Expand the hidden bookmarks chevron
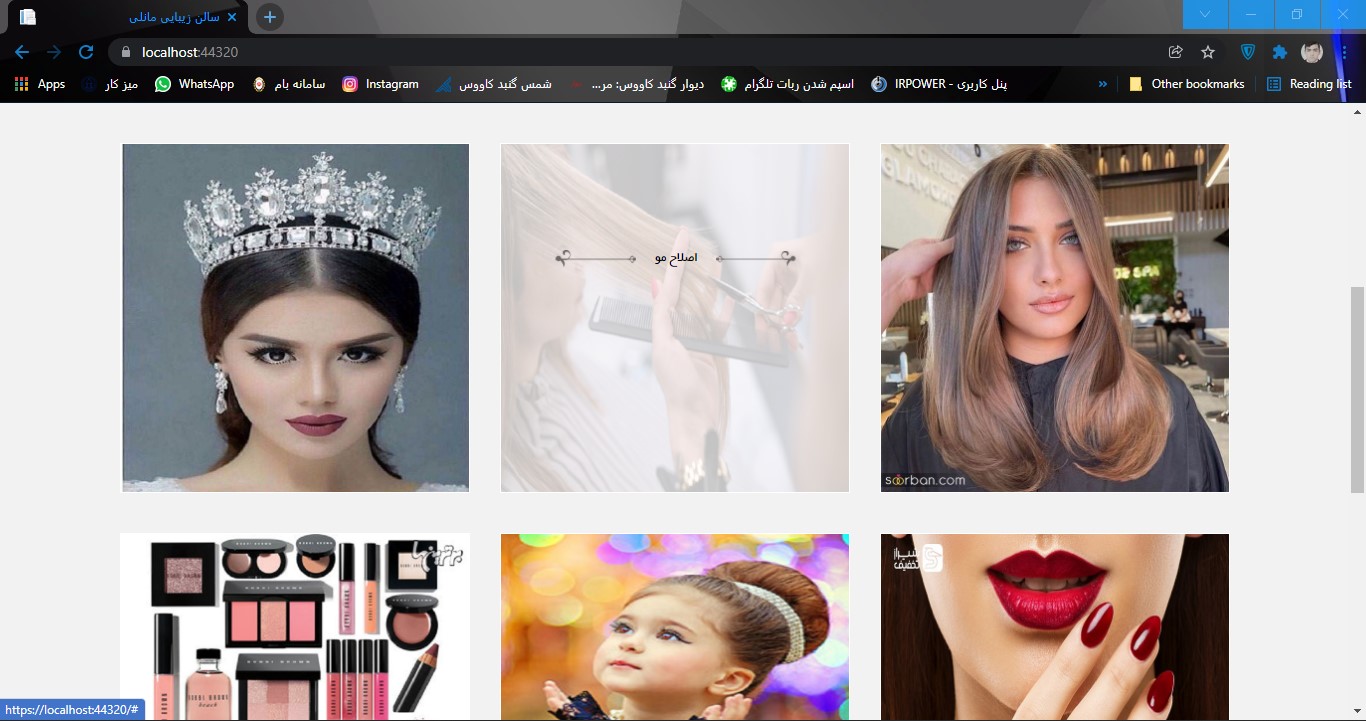Image resolution: width=1366 pixels, height=721 pixels. [1103, 84]
